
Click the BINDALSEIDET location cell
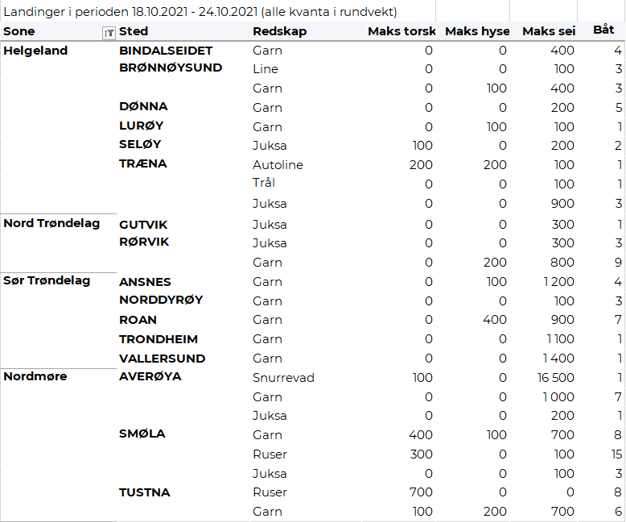tap(166, 50)
